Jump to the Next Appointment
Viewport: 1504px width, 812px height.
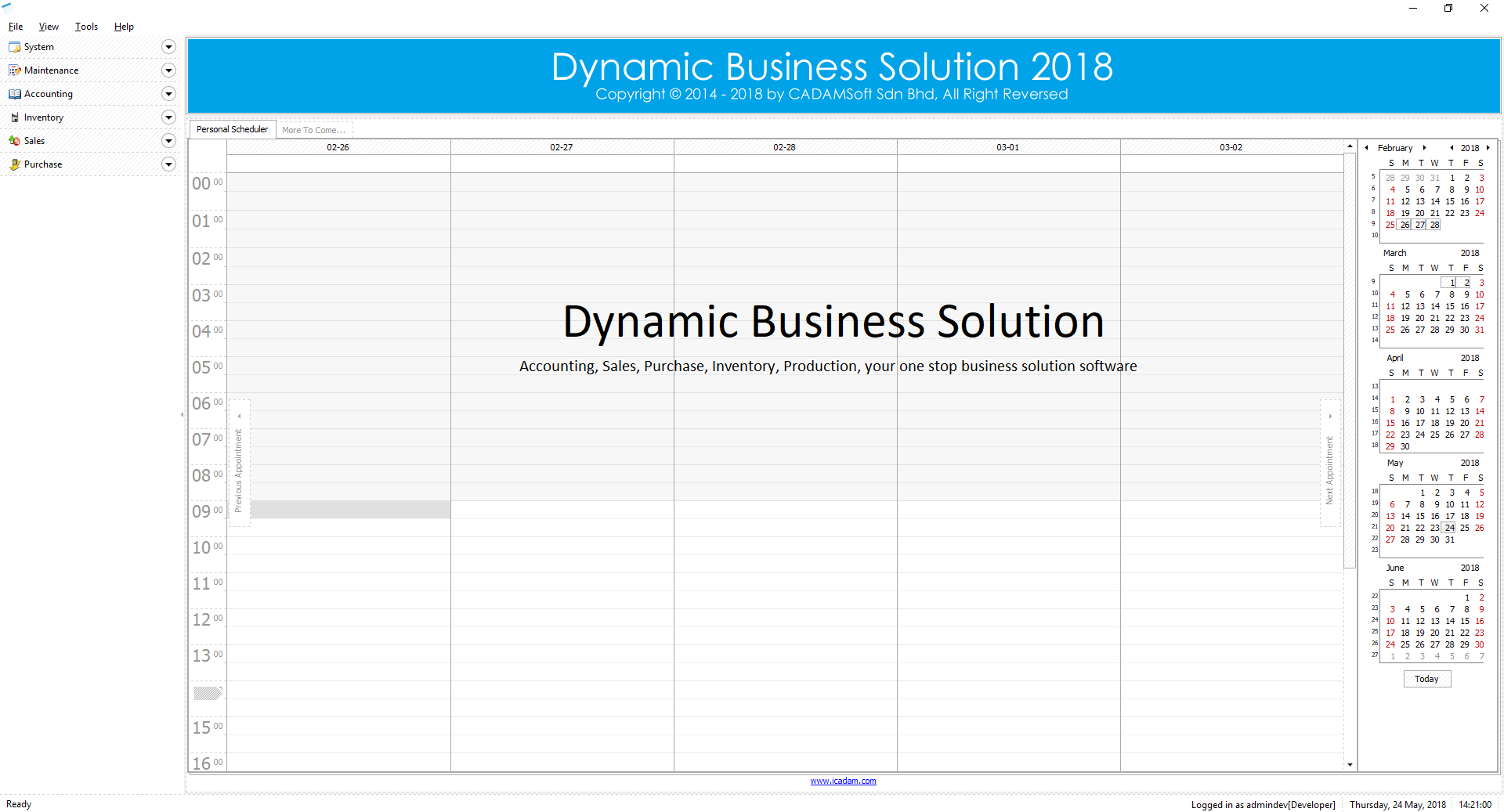click(x=1329, y=464)
